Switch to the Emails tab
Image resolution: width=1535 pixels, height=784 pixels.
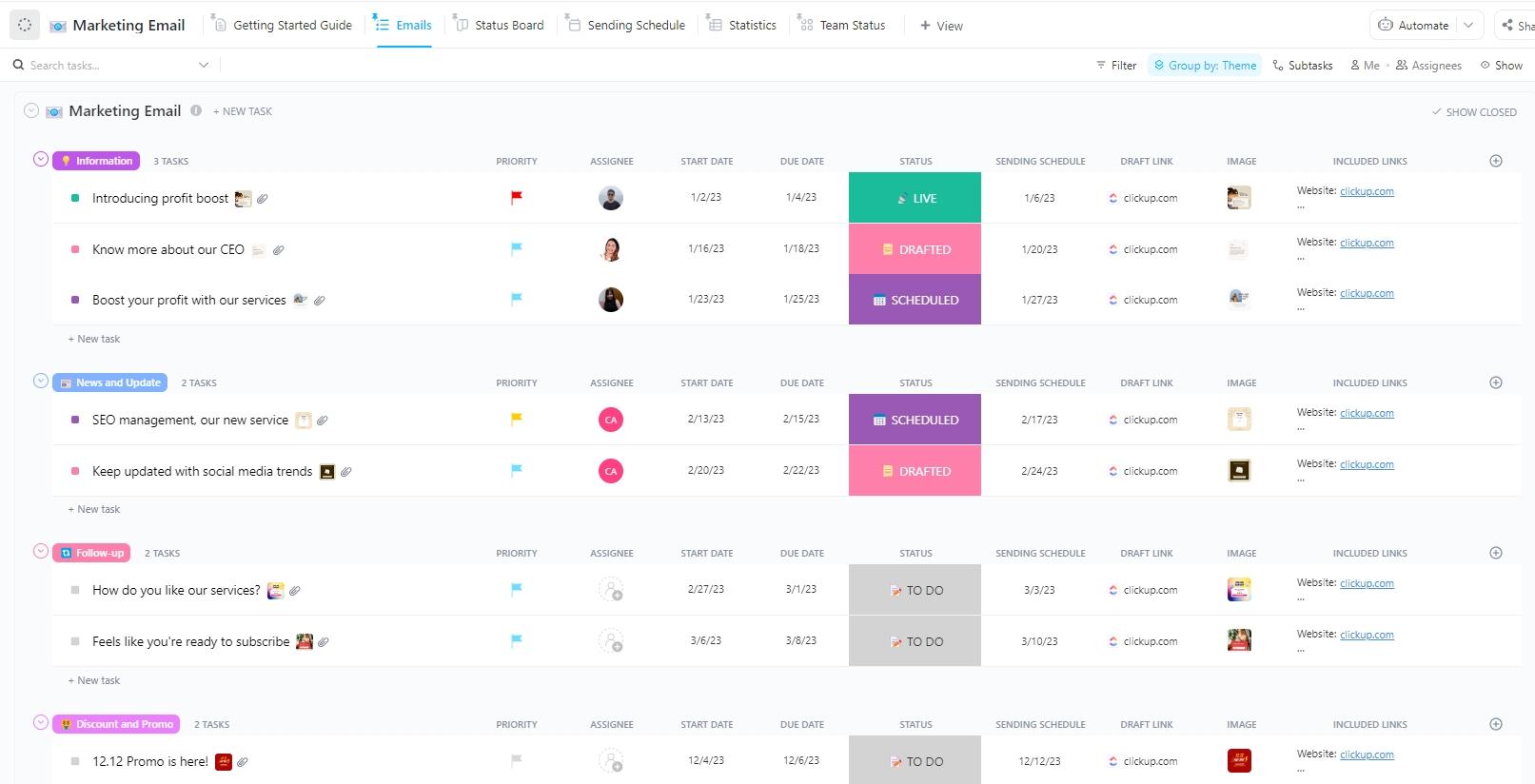pos(403,26)
